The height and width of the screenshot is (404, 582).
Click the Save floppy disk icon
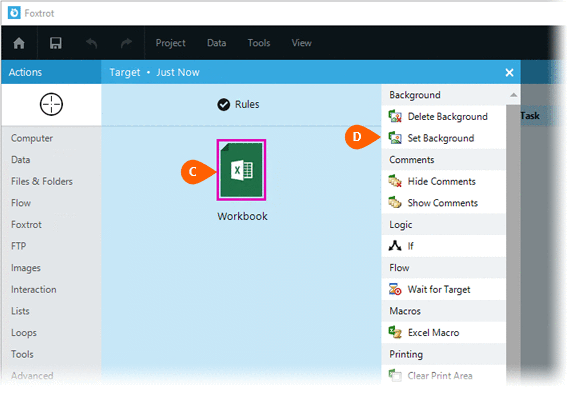point(56,43)
